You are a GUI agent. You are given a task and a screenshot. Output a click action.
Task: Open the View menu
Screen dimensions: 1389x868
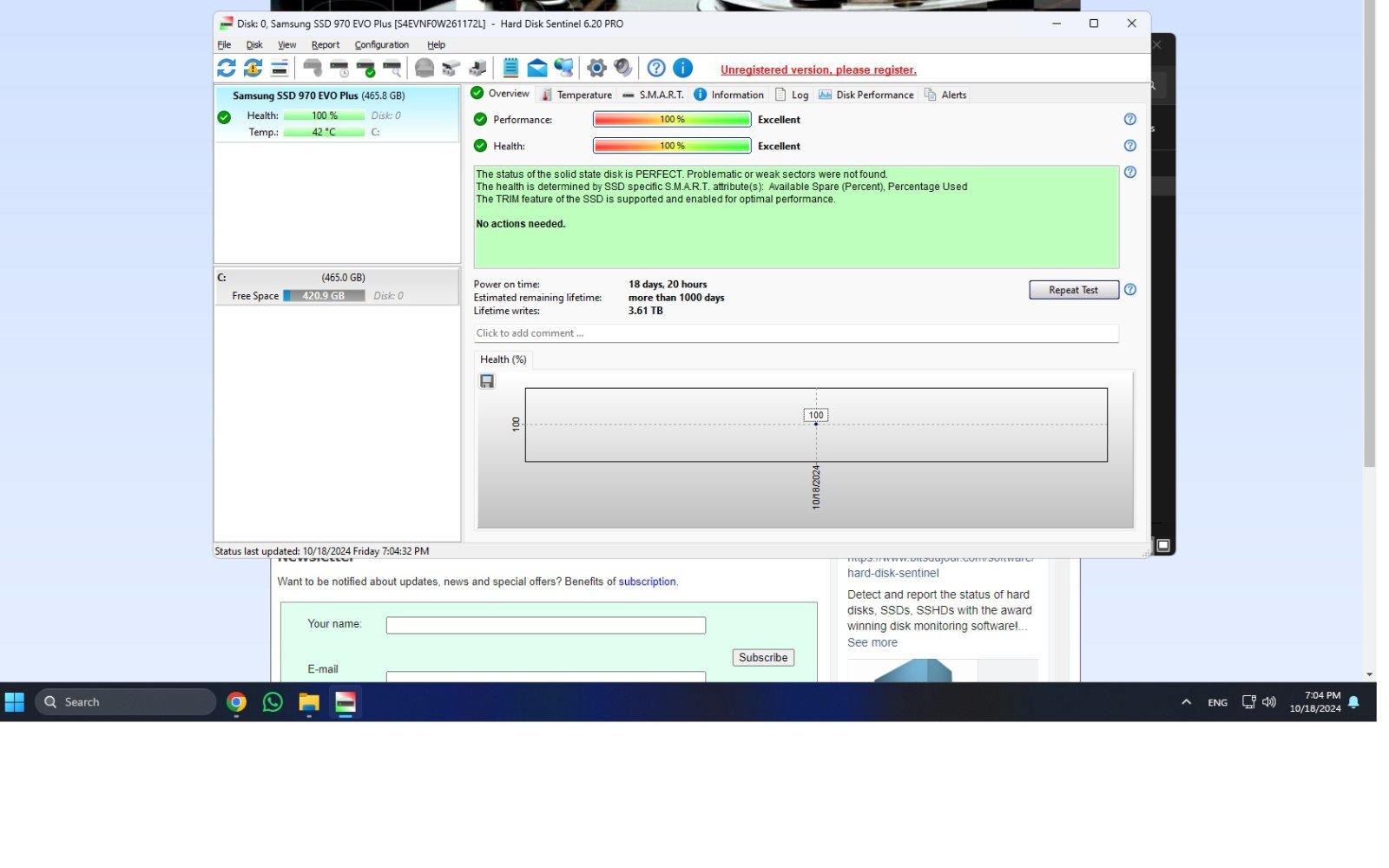(x=286, y=45)
